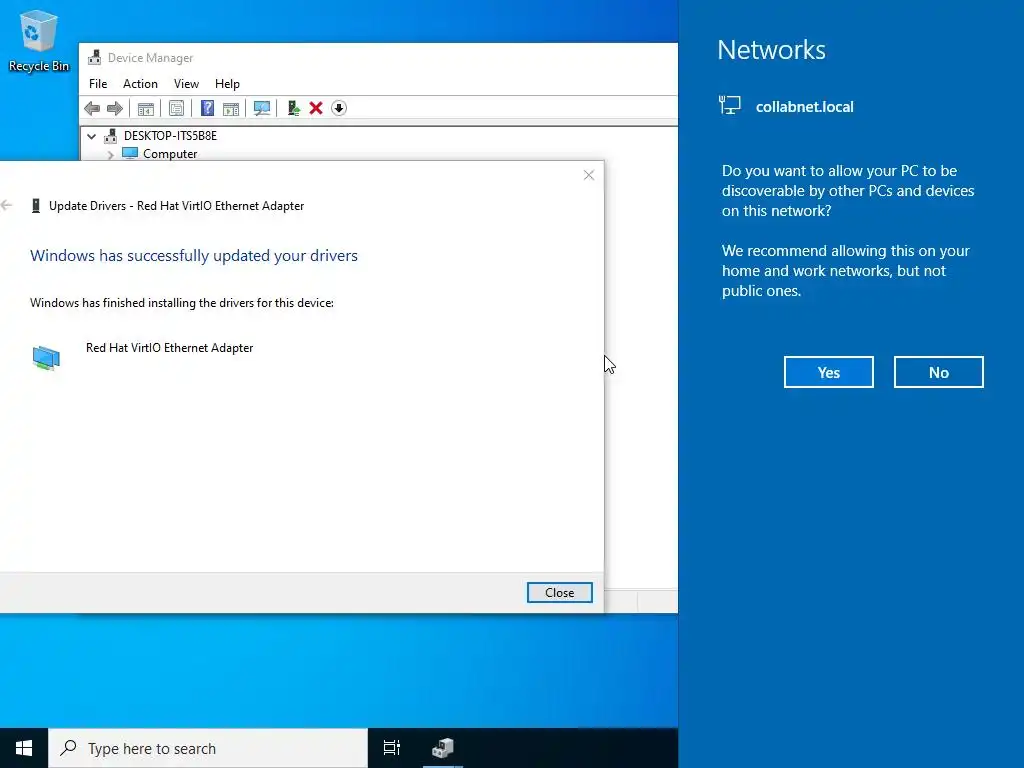Open Recycle Bin desktop icon
The width and height of the screenshot is (1024, 768).
pos(39,40)
